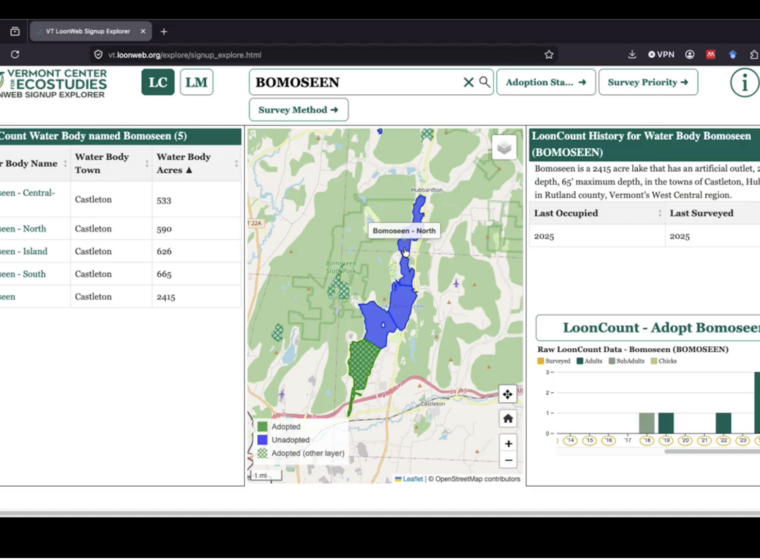Image resolution: width=760 pixels, height=560 pixels.
Task: Toggle the Surveyed series in chart legend
Action: point(554,361)
